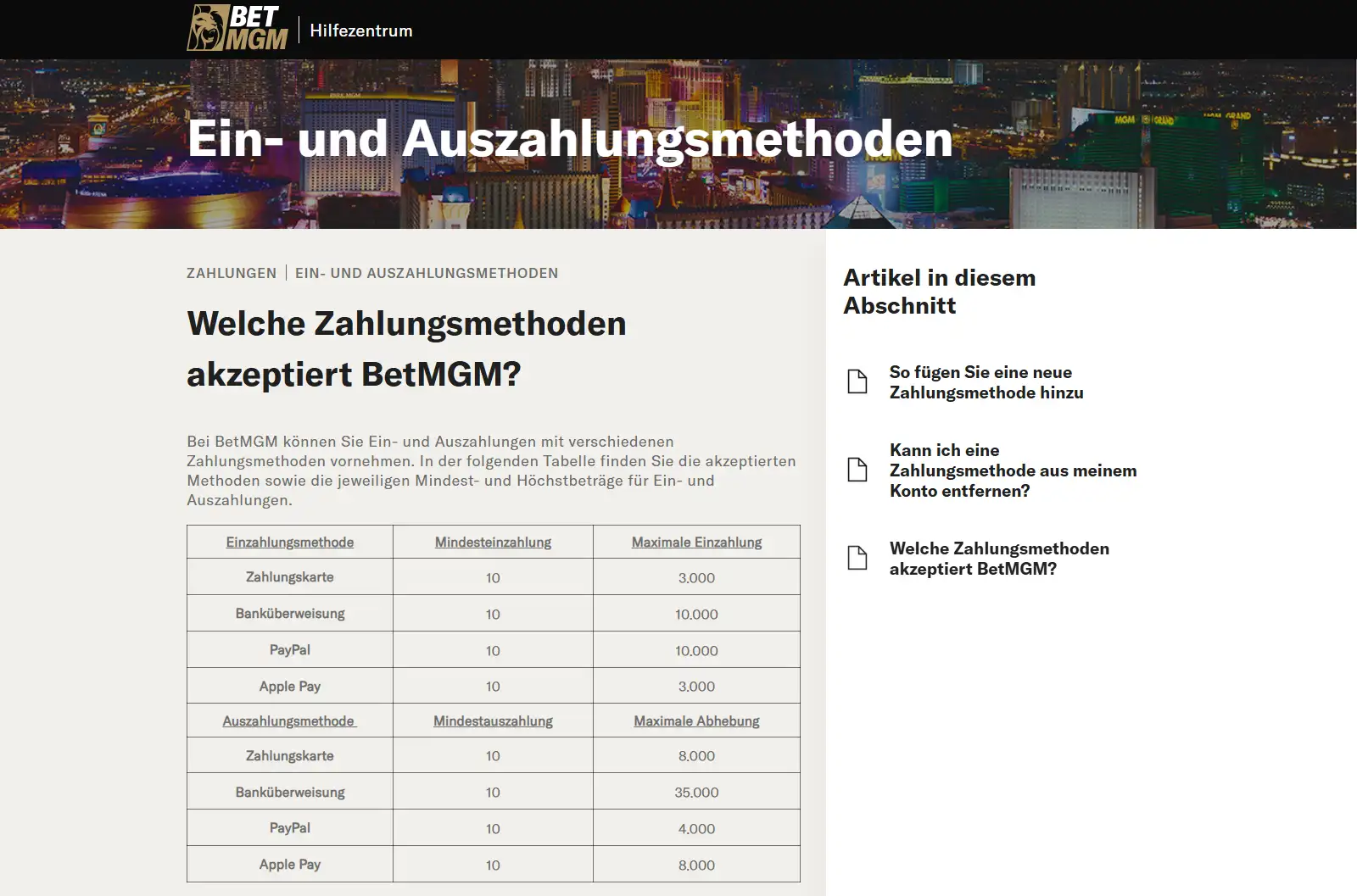Select the withdrawal 'Banküberweisung' cell
This screenshot has height=896, width=1357.
290,793
